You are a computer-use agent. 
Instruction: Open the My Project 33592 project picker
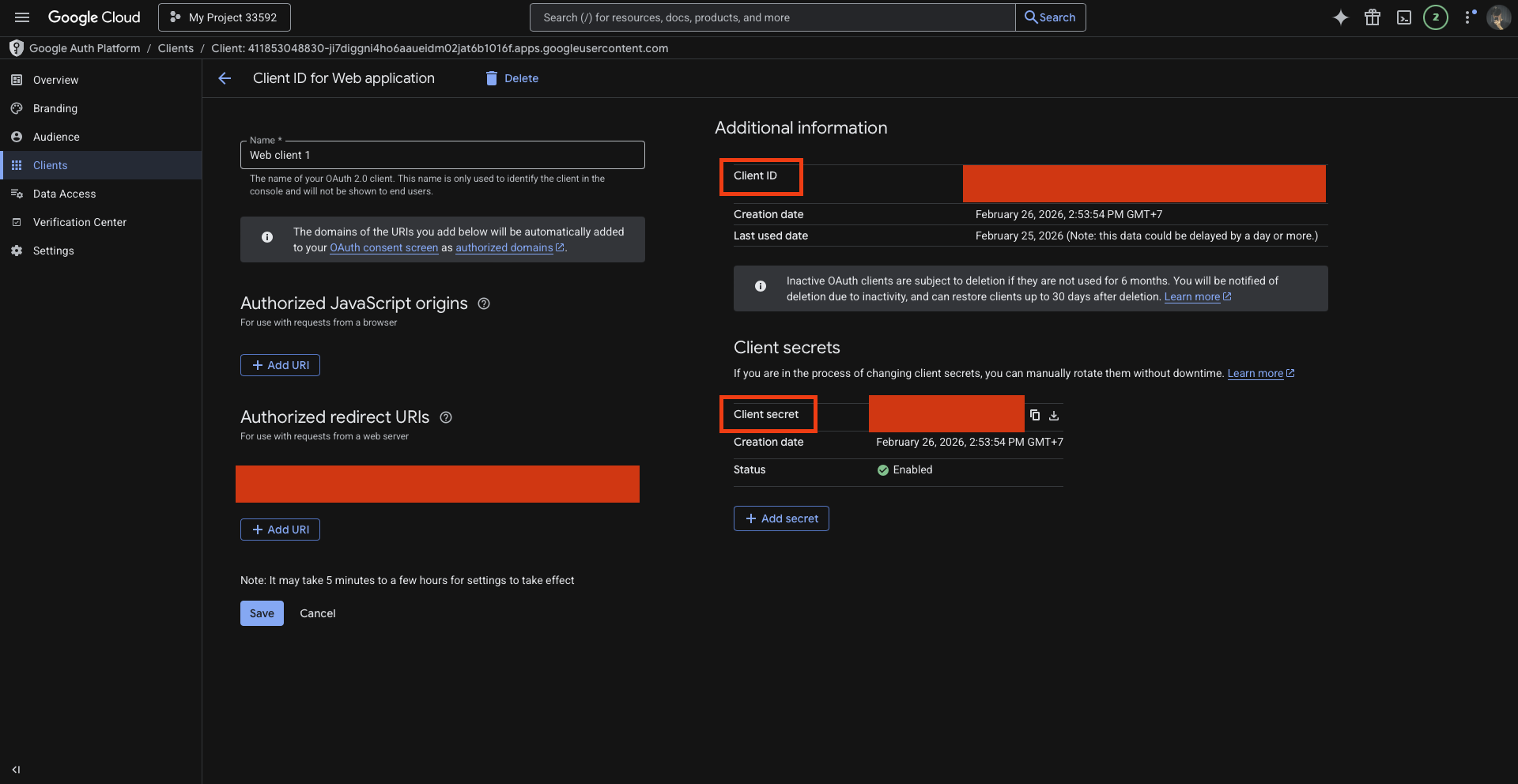225,17
